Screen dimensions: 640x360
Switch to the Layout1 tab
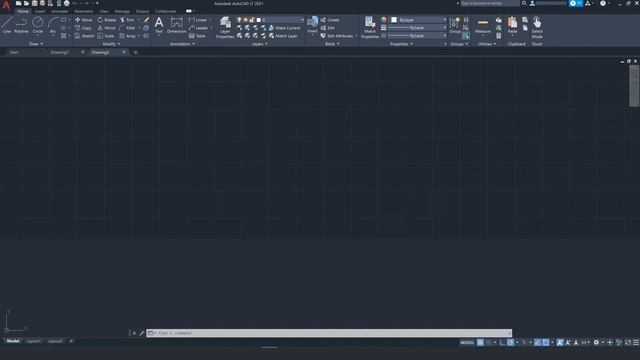point(33,341)
